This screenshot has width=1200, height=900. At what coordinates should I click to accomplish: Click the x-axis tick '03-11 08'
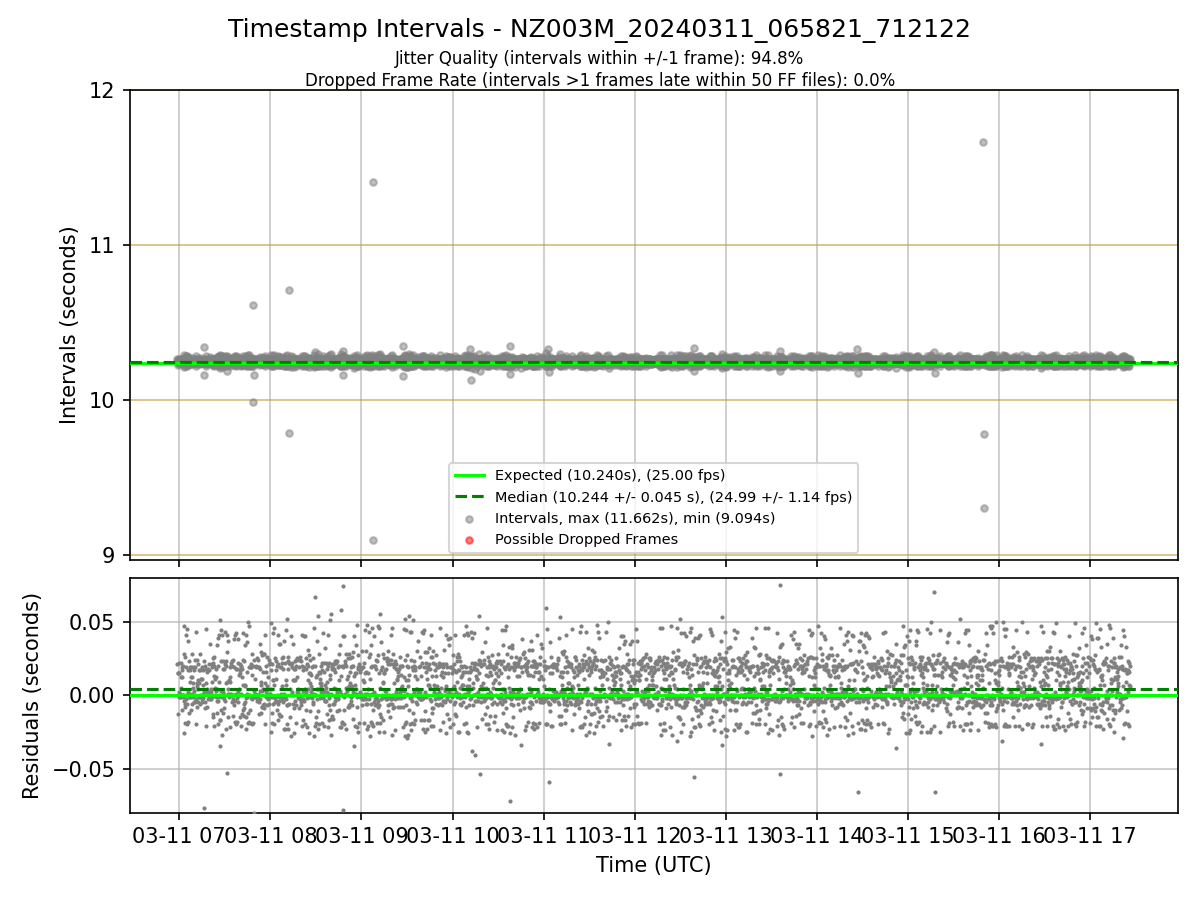(270, 835)
